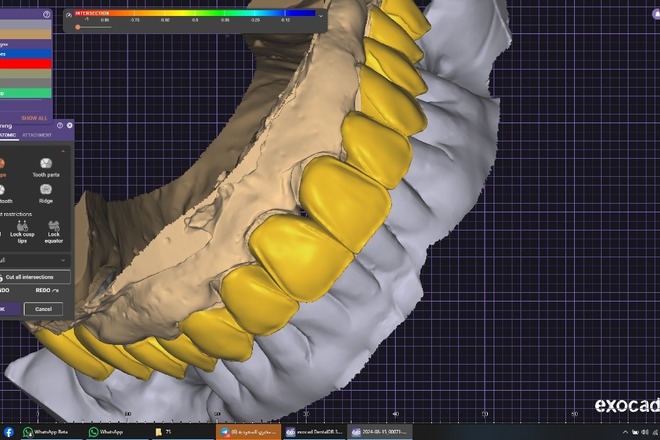Collapse the anatomic shaping tools section
660x440 pixels.
[64, 151]
